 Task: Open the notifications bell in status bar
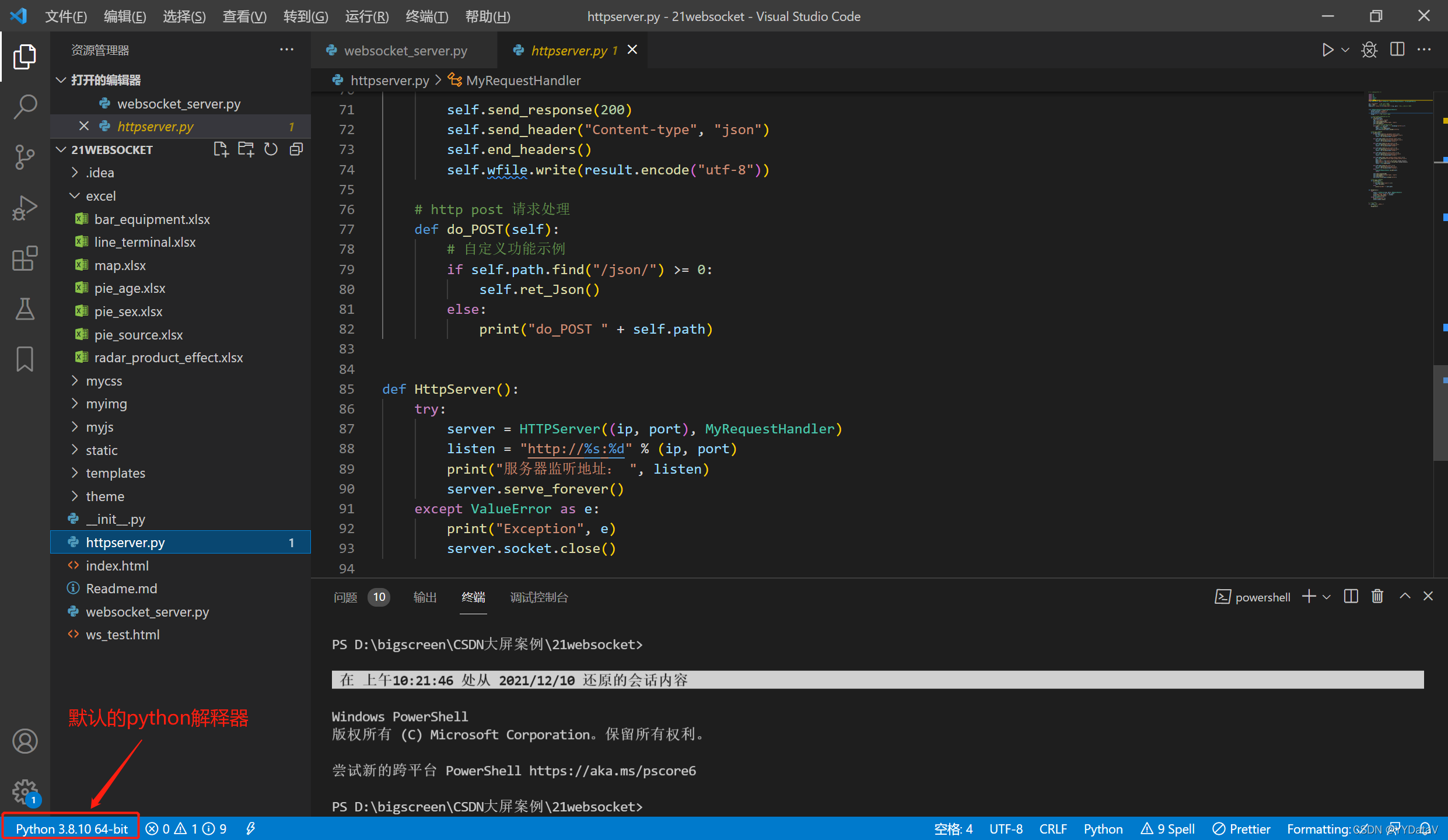click(1425, 828)
